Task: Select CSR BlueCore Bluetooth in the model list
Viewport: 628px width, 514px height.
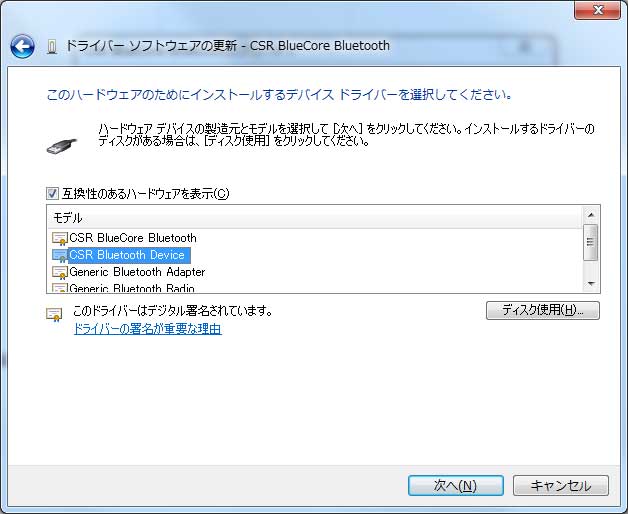Action: (133, 238)
